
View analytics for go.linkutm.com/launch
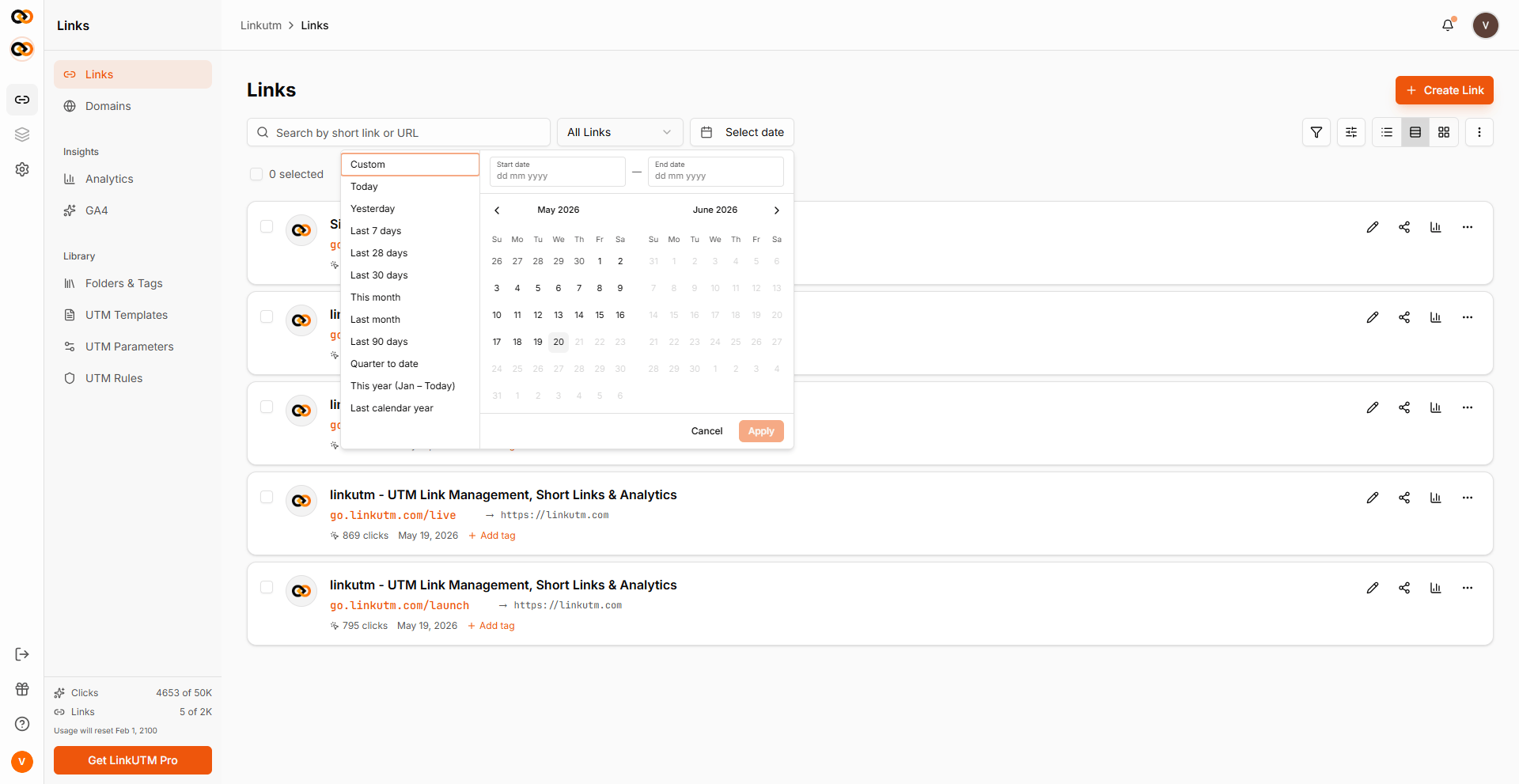1436,588
